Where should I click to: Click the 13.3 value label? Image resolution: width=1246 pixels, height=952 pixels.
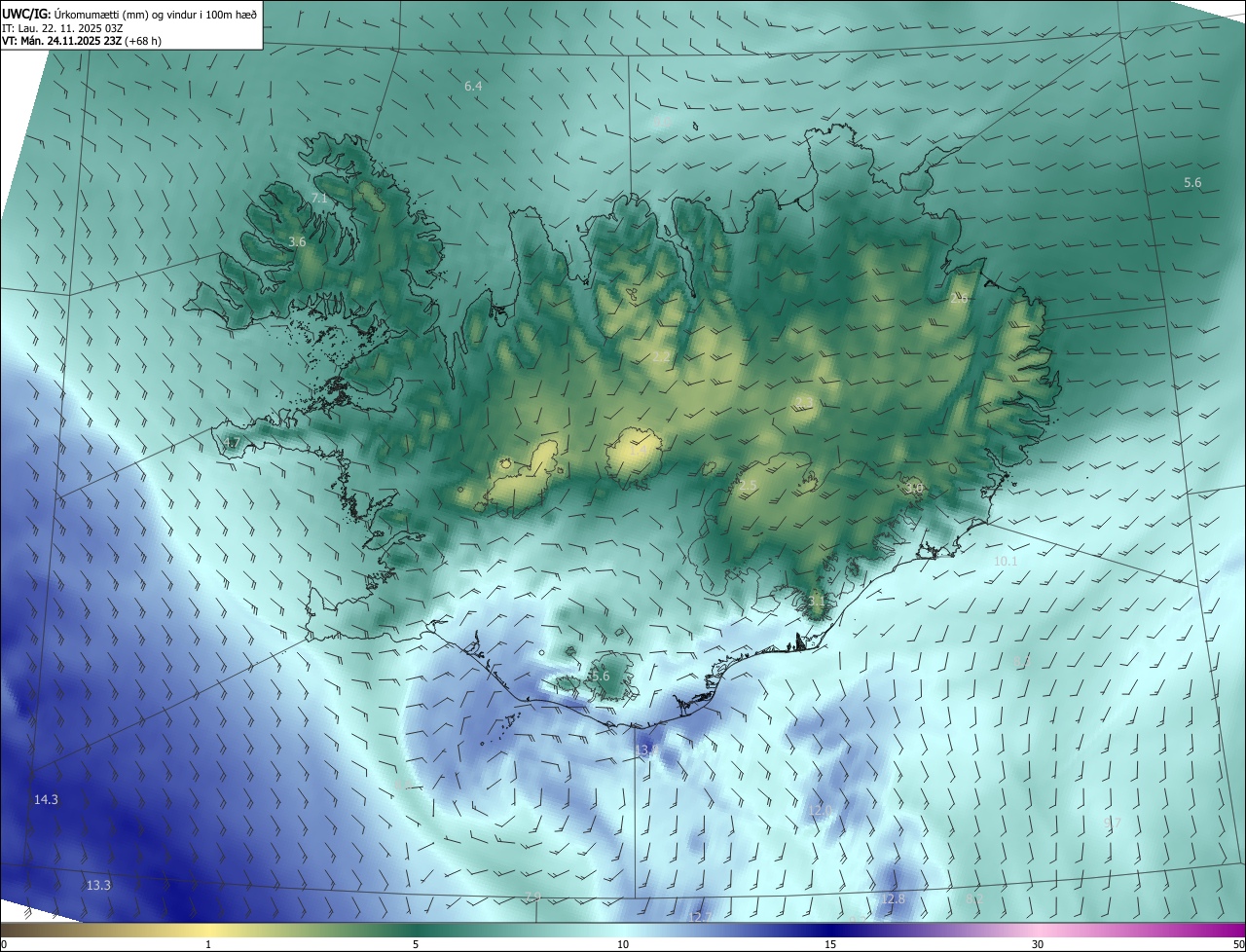tap(98, 886)
